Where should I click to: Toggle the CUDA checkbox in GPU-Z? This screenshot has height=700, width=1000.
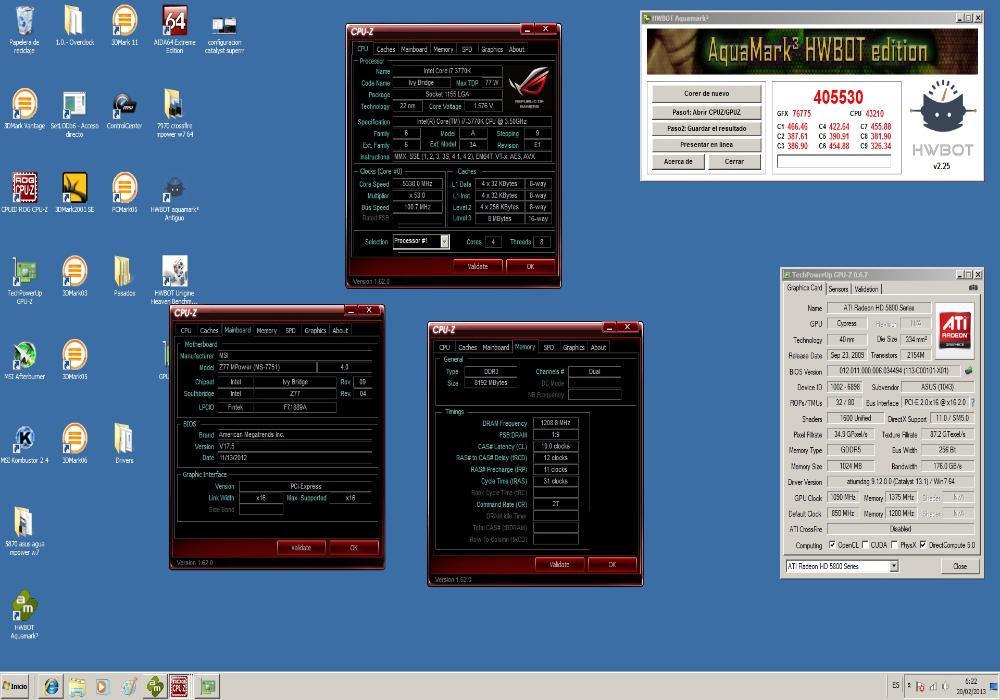click(865, 545)
